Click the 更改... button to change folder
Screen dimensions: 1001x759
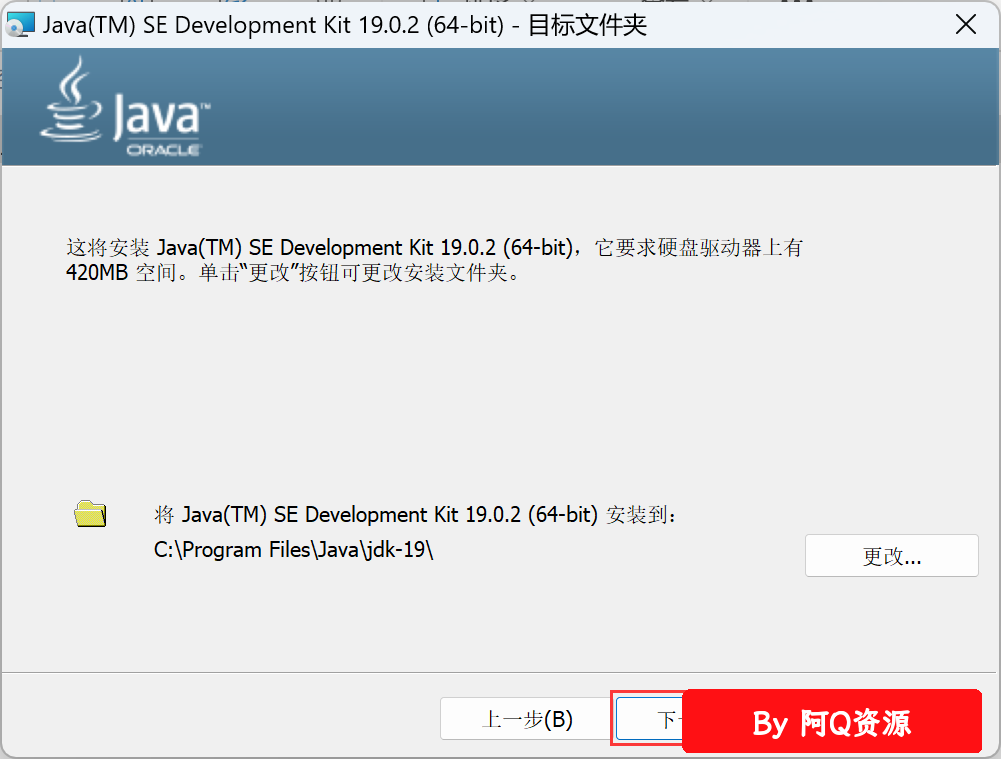click(x=891, y=556)
